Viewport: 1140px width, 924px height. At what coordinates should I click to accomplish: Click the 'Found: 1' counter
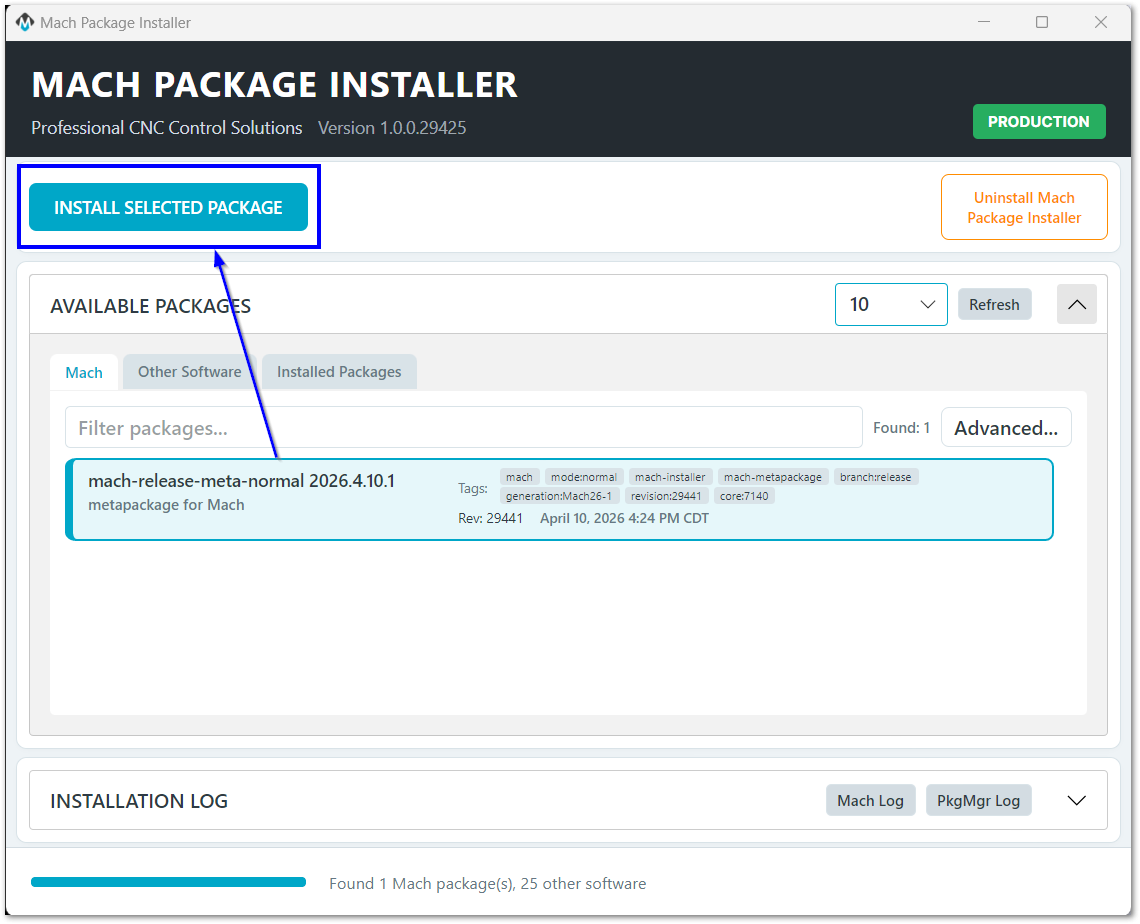tap(902, 427)
